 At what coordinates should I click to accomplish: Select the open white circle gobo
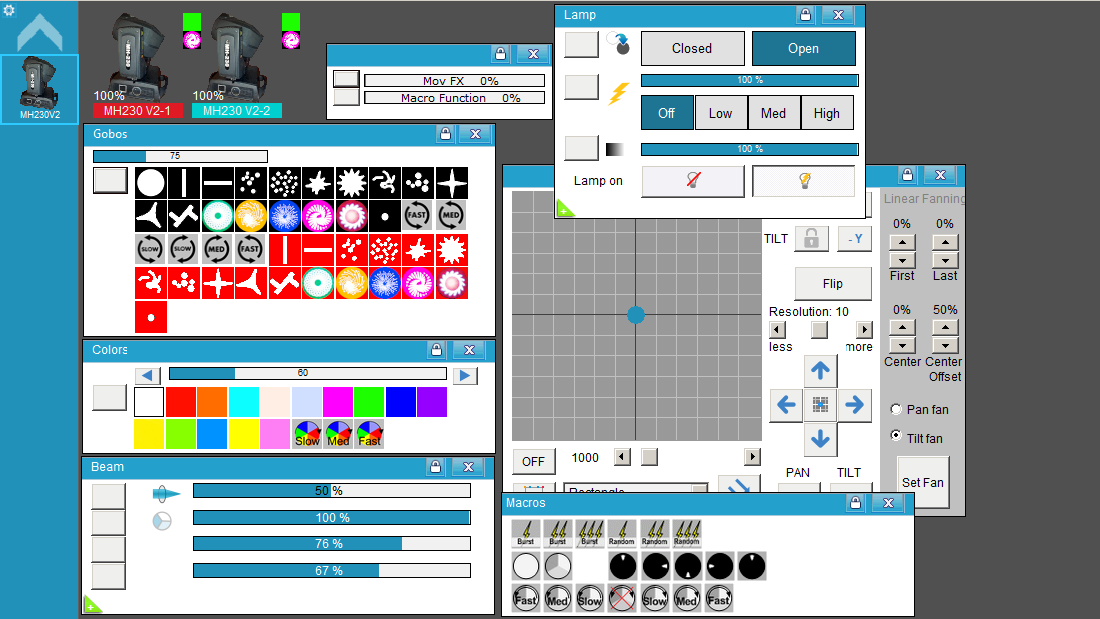pos(150,182)
